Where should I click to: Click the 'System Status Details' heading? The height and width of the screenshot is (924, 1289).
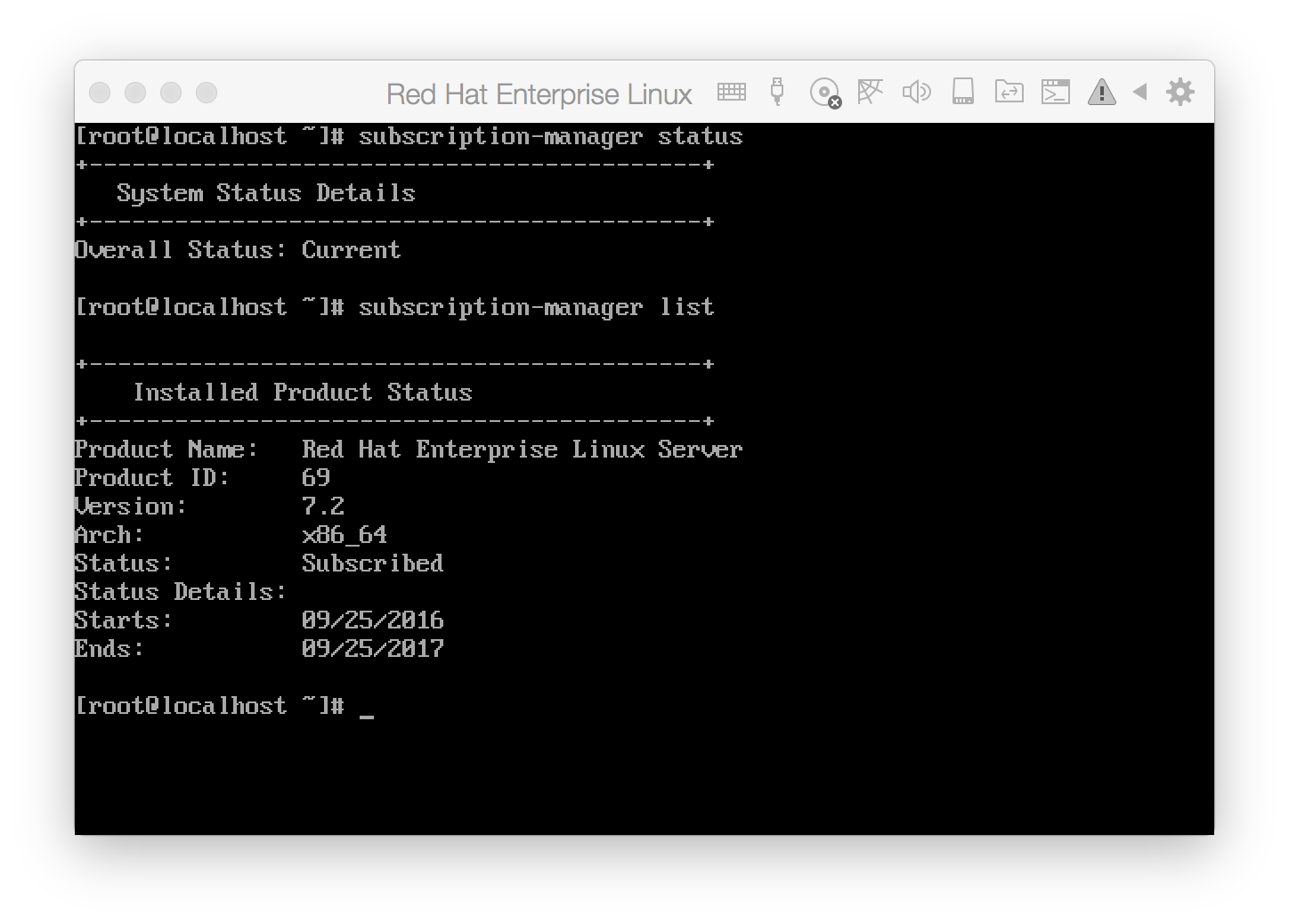point(266,193)
